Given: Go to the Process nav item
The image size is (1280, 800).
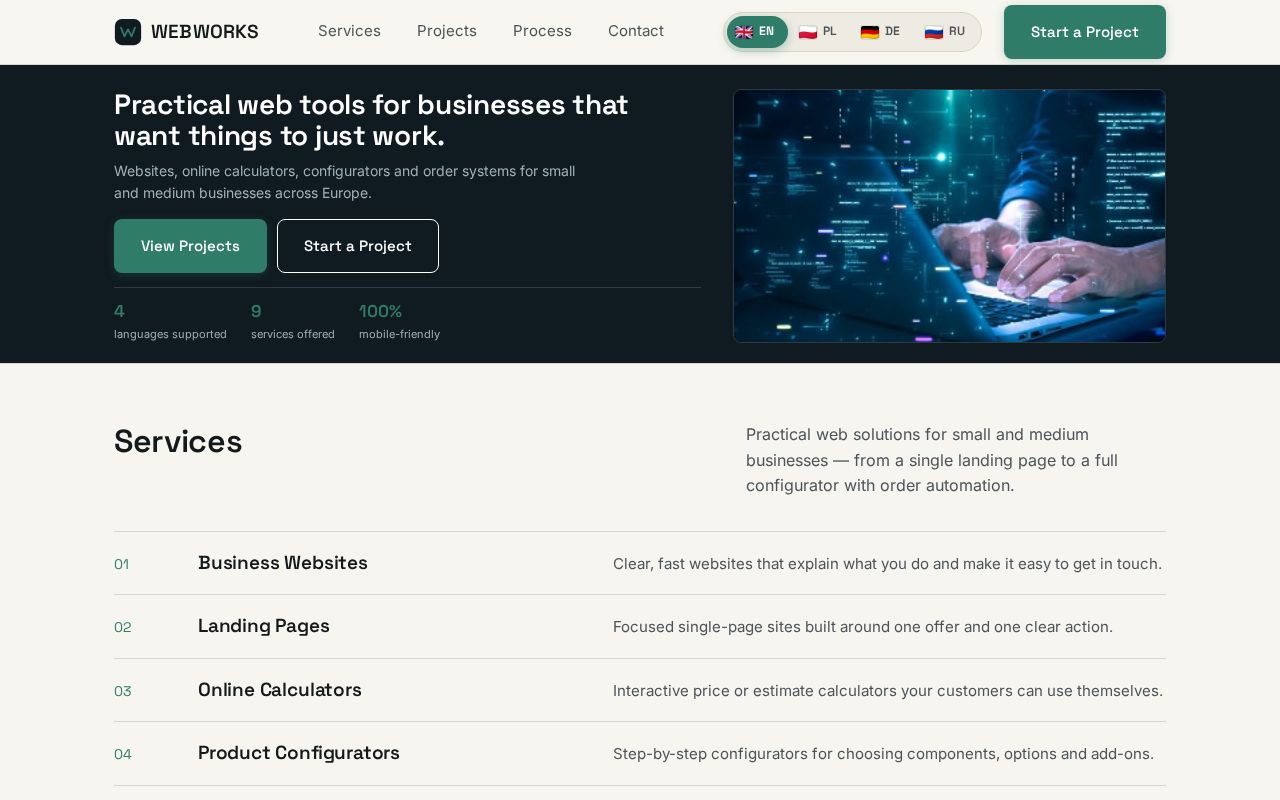Looking at the screenshot, I should (x=542, y=31).
